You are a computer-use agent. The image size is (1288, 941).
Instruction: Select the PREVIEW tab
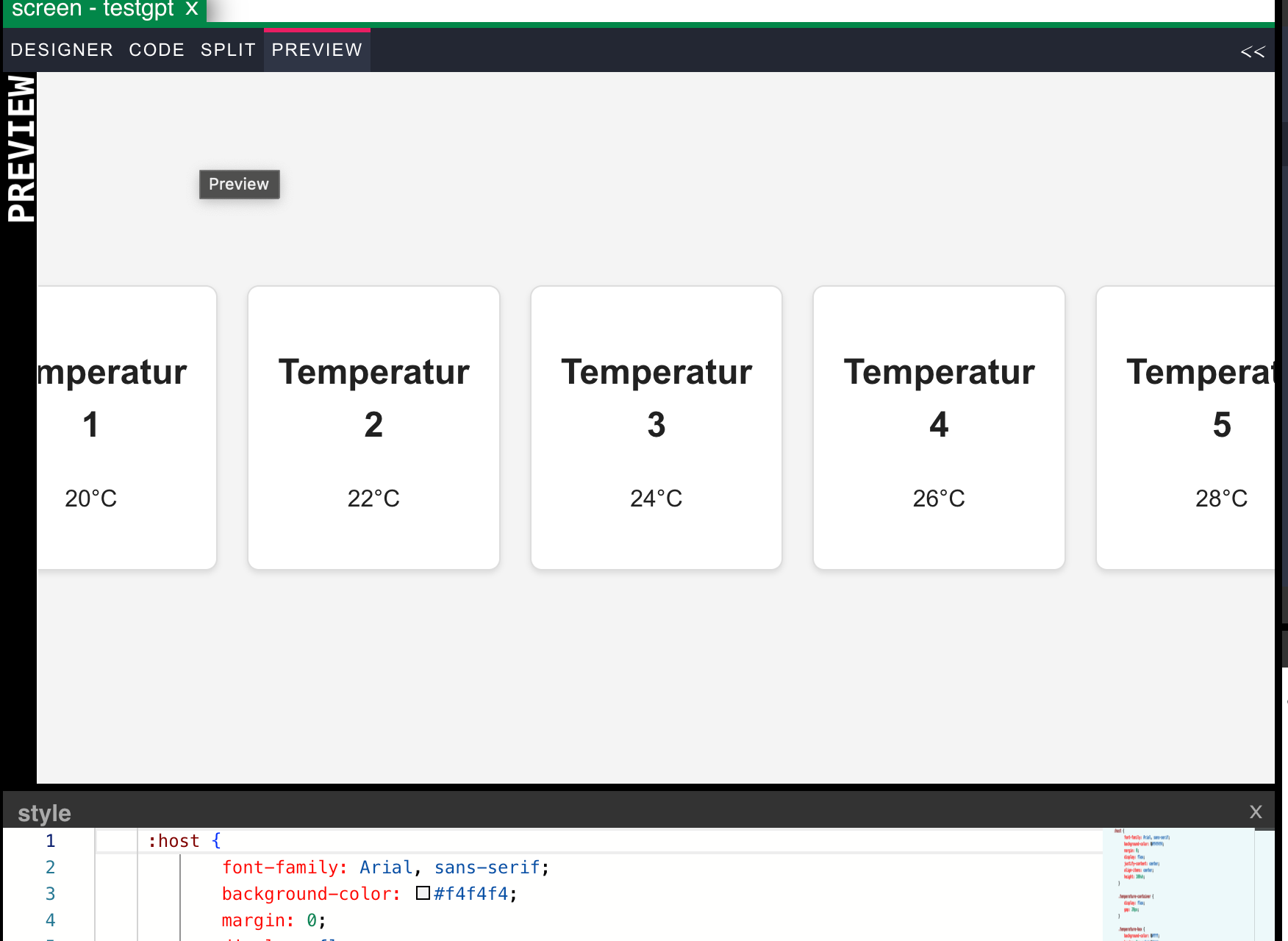pyautogui.click(x=317, y=50)
